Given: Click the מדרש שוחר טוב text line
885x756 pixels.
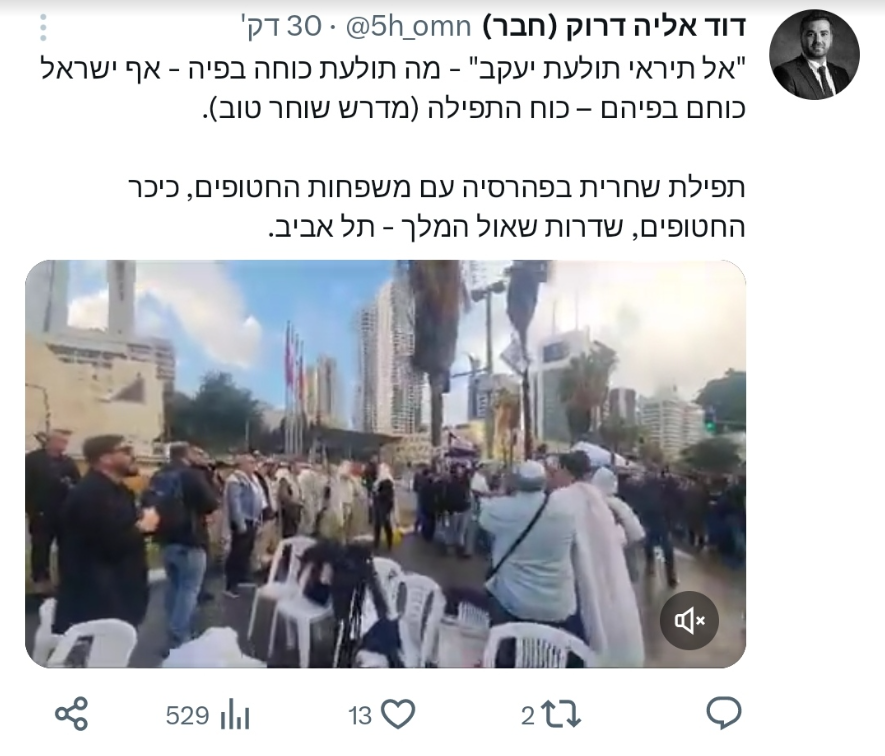Looking at the screenshot, I should (474, 108).
